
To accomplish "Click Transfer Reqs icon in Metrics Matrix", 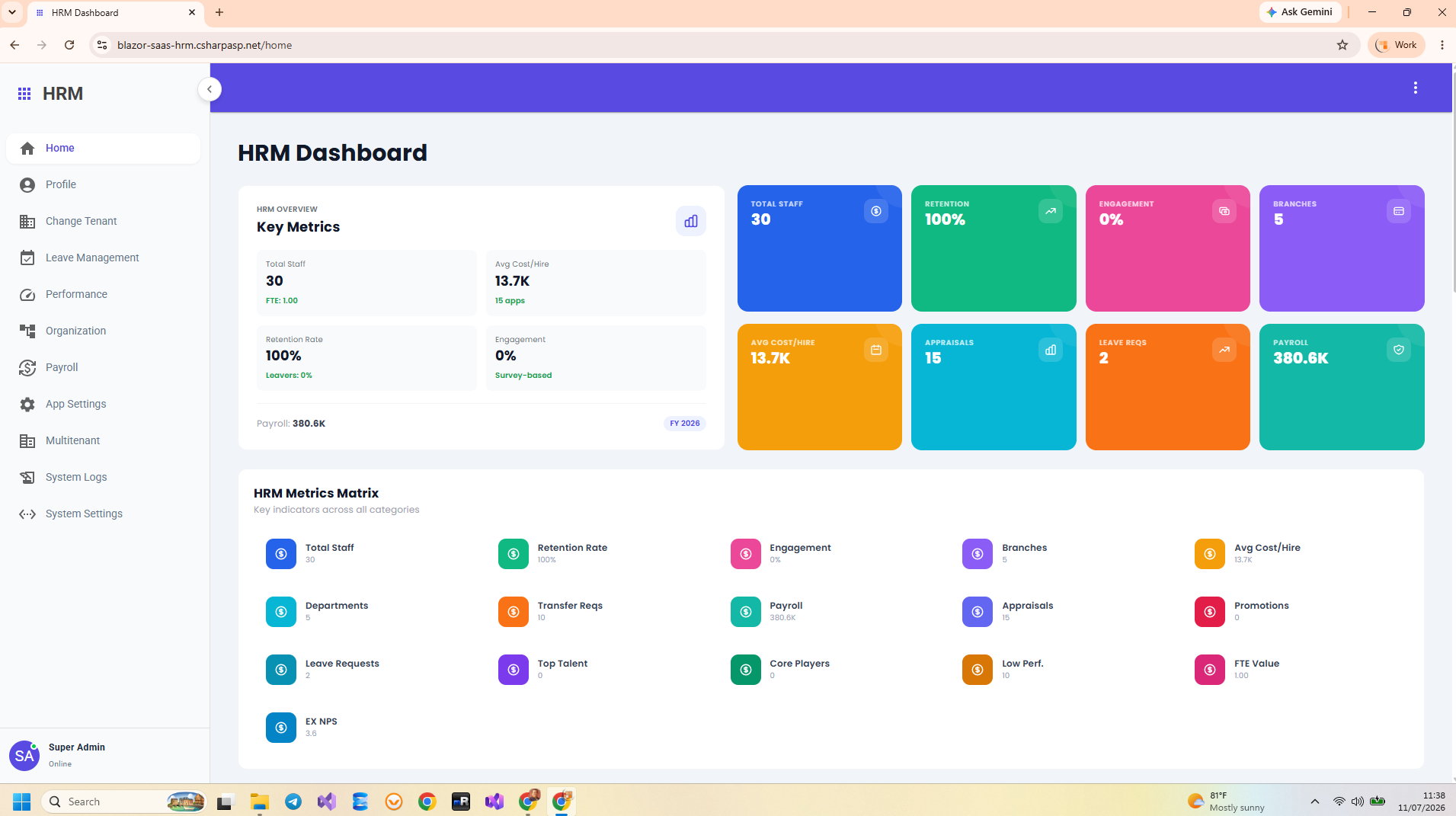I will 514,612.
